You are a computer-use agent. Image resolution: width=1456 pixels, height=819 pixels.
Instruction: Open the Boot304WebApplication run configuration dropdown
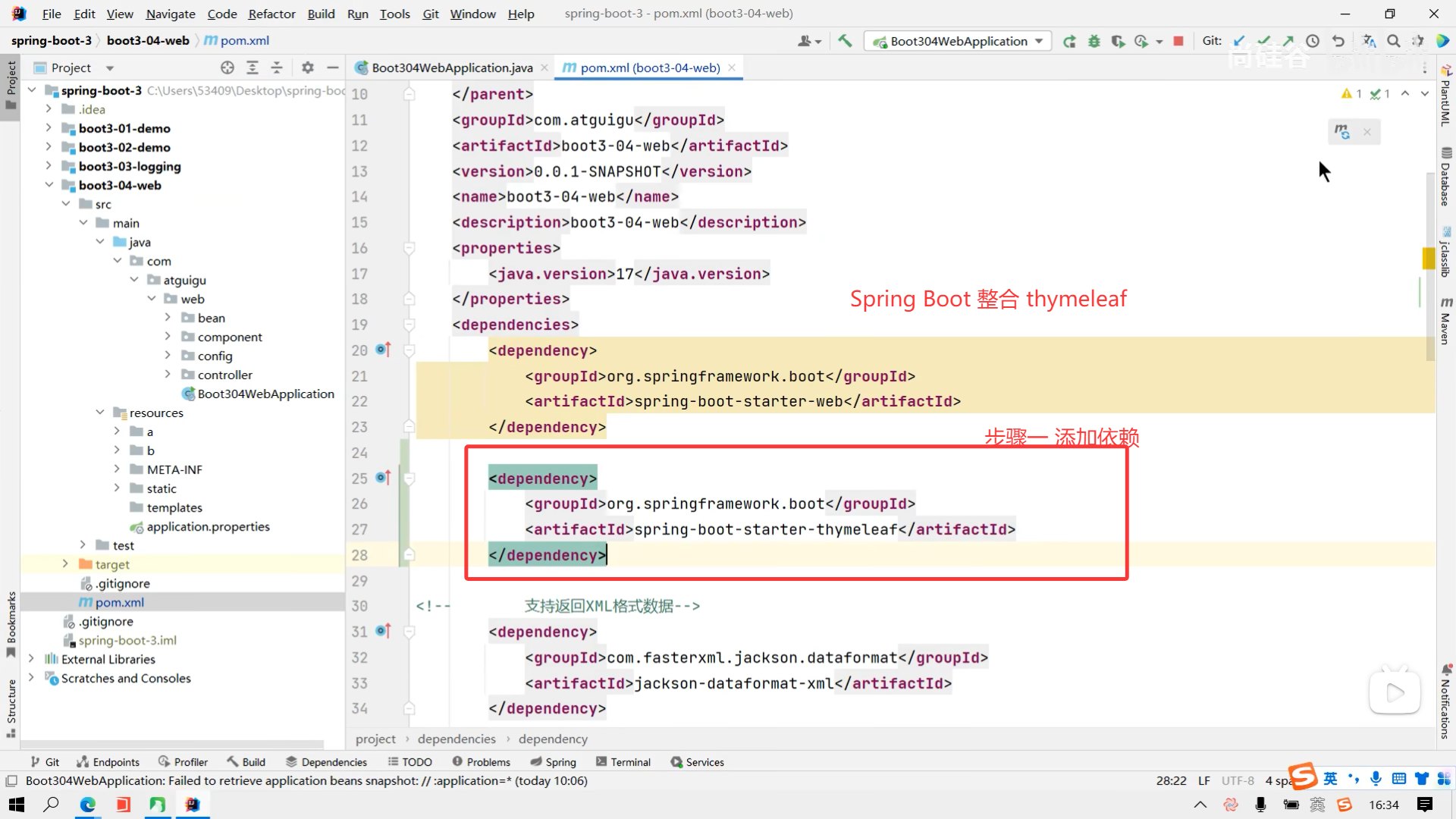click(958, 41)
